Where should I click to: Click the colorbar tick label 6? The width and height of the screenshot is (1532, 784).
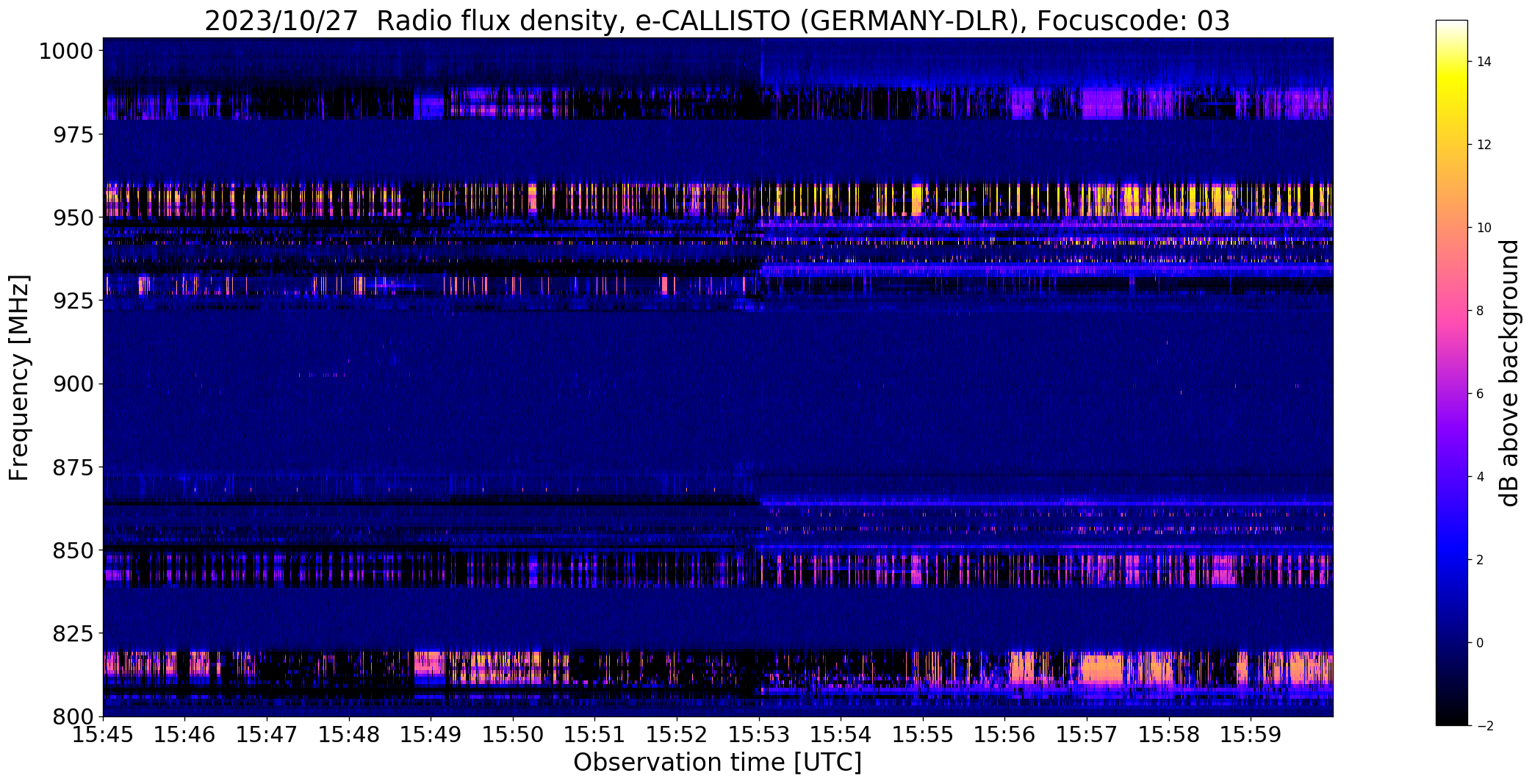point(1480,394)
